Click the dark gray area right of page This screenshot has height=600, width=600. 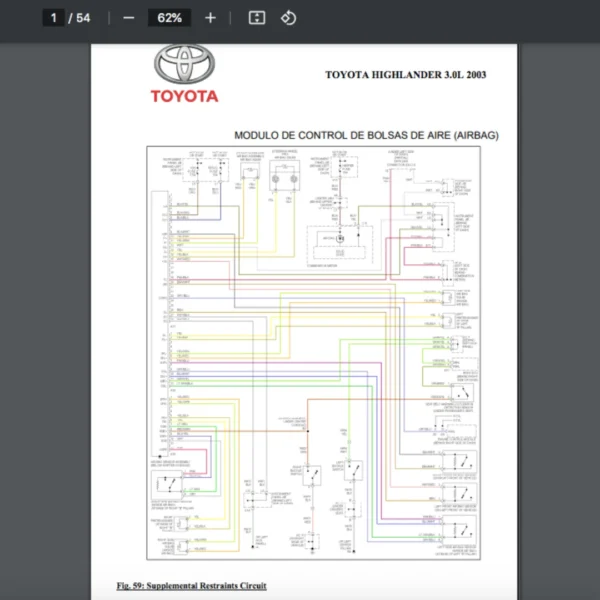coord(560,300)
